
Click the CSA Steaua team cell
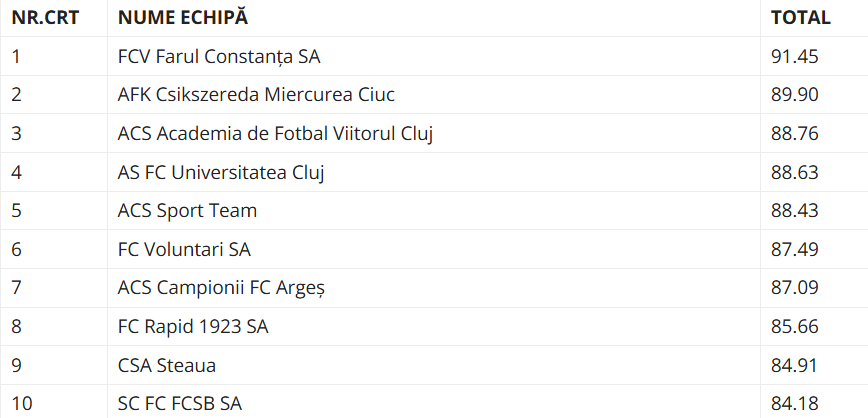pos(166,366)
